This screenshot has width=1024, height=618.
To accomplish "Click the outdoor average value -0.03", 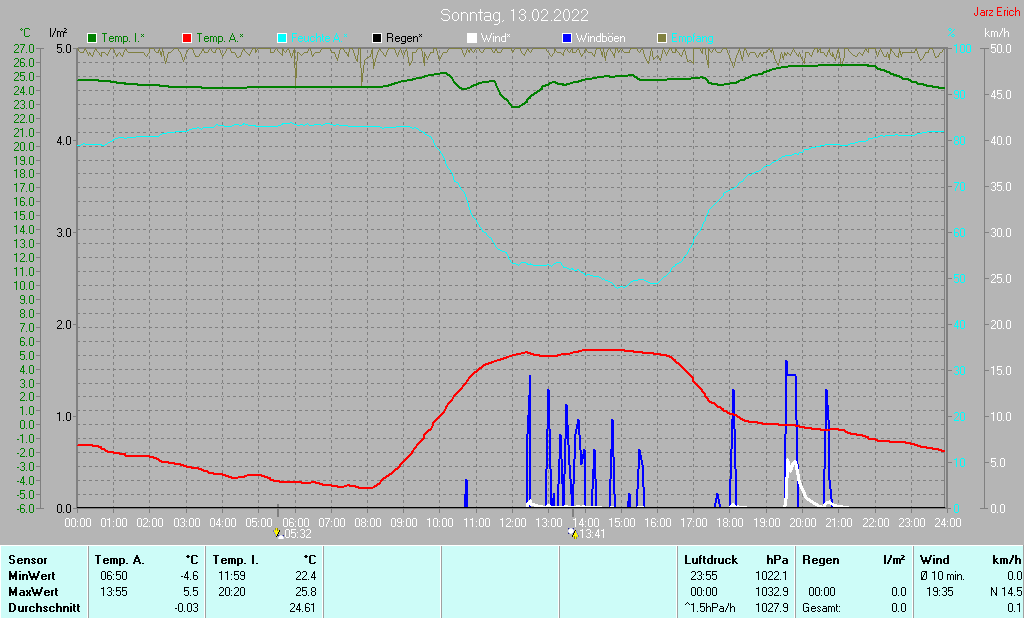I will [186, 608].
